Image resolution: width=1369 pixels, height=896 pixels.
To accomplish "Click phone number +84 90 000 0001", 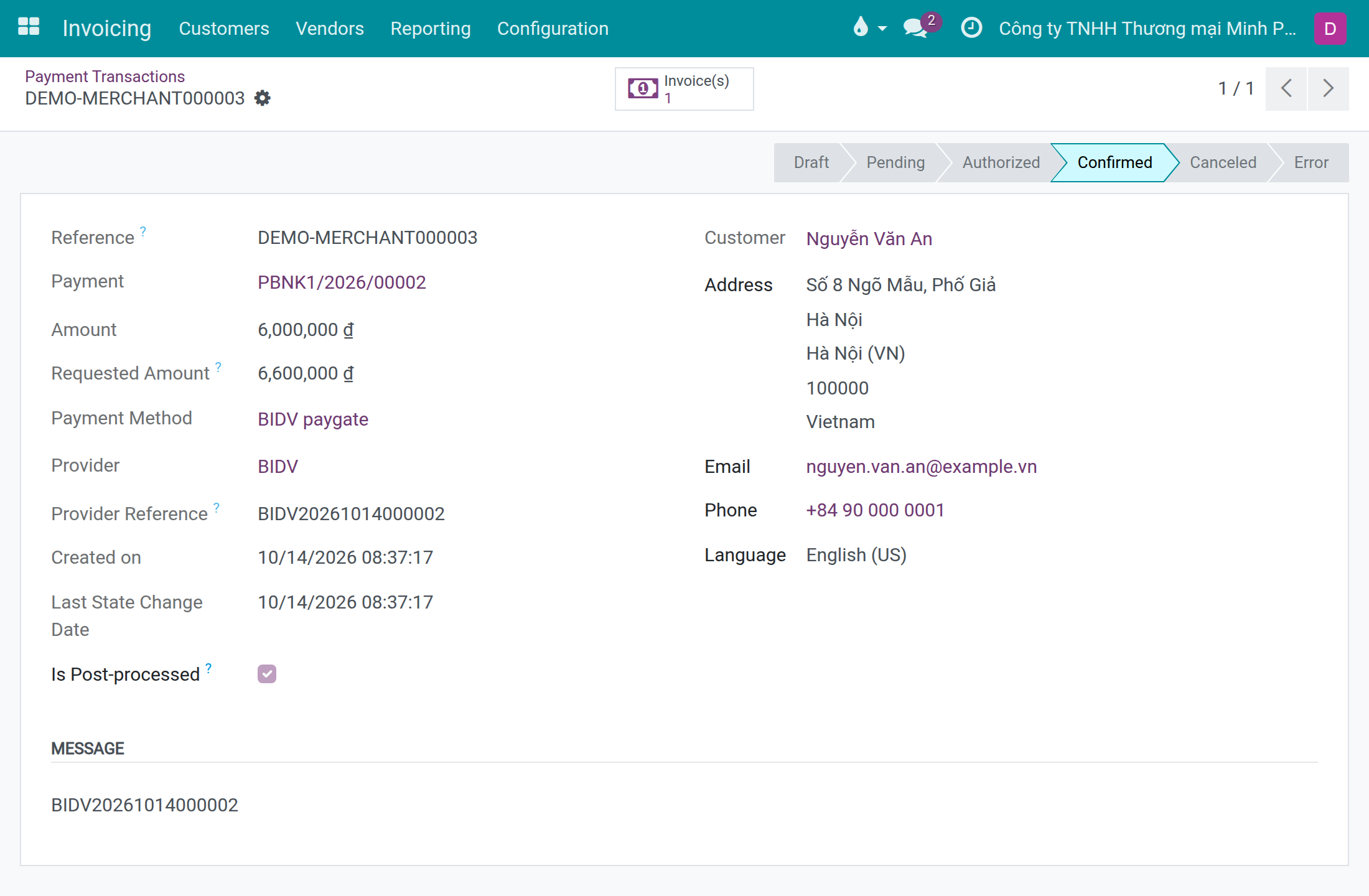I will [x=876, y=510].
